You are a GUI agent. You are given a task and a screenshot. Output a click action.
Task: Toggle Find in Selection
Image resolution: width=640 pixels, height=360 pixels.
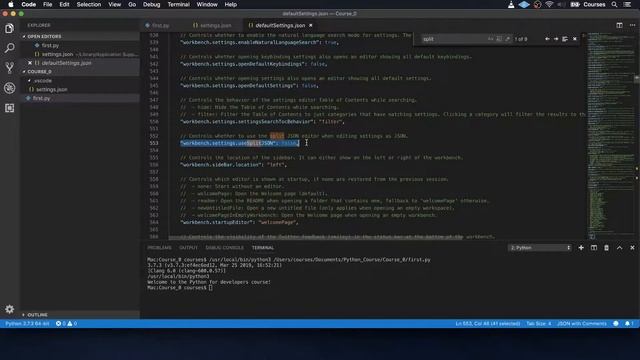point(565,39)
